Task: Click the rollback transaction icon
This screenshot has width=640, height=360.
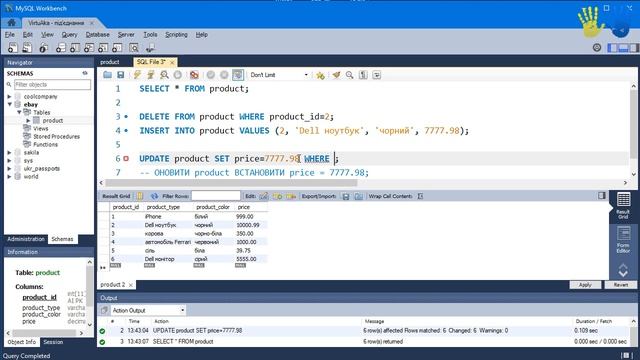Action: coord(224,75)
